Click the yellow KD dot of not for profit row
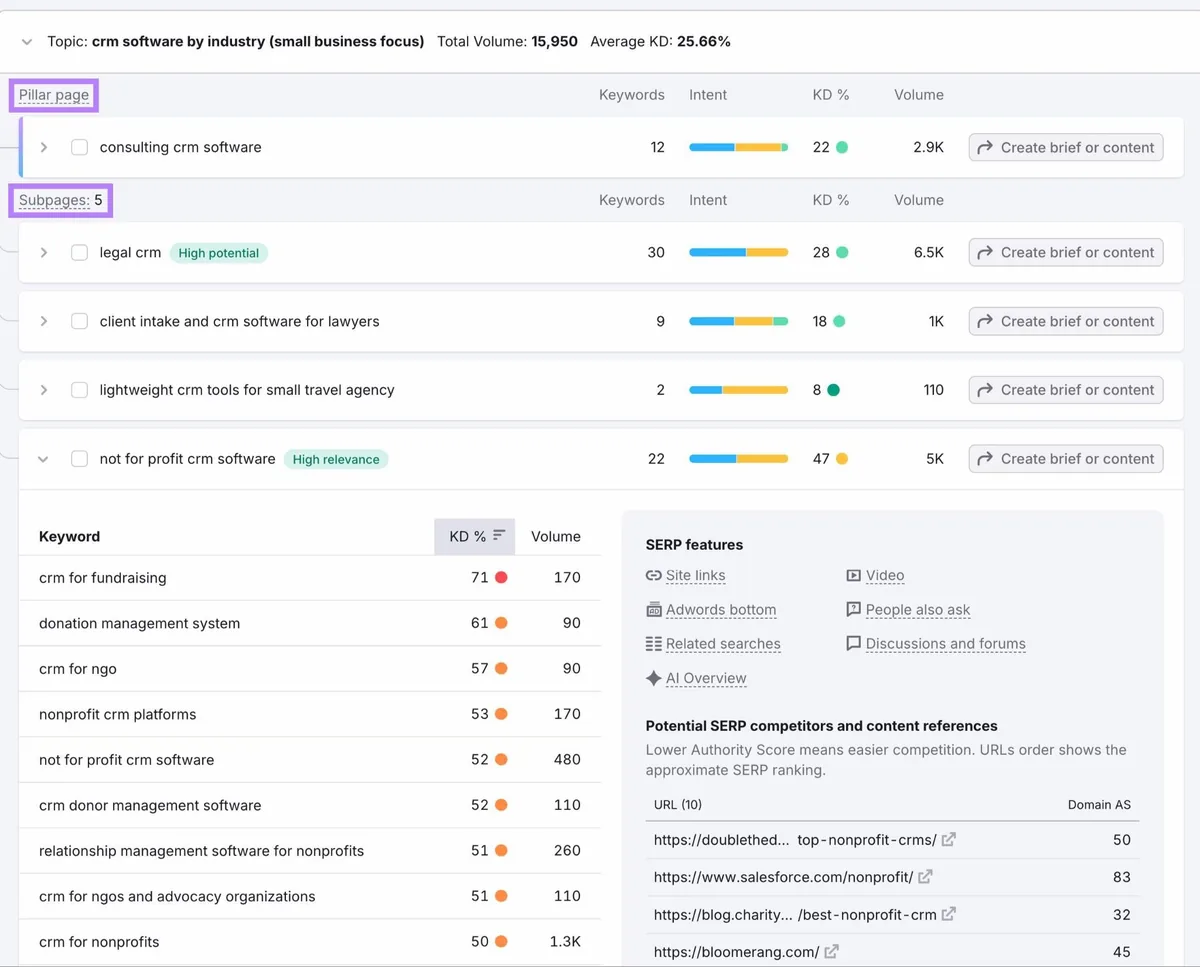The image size is (1200, 967). 842,459
